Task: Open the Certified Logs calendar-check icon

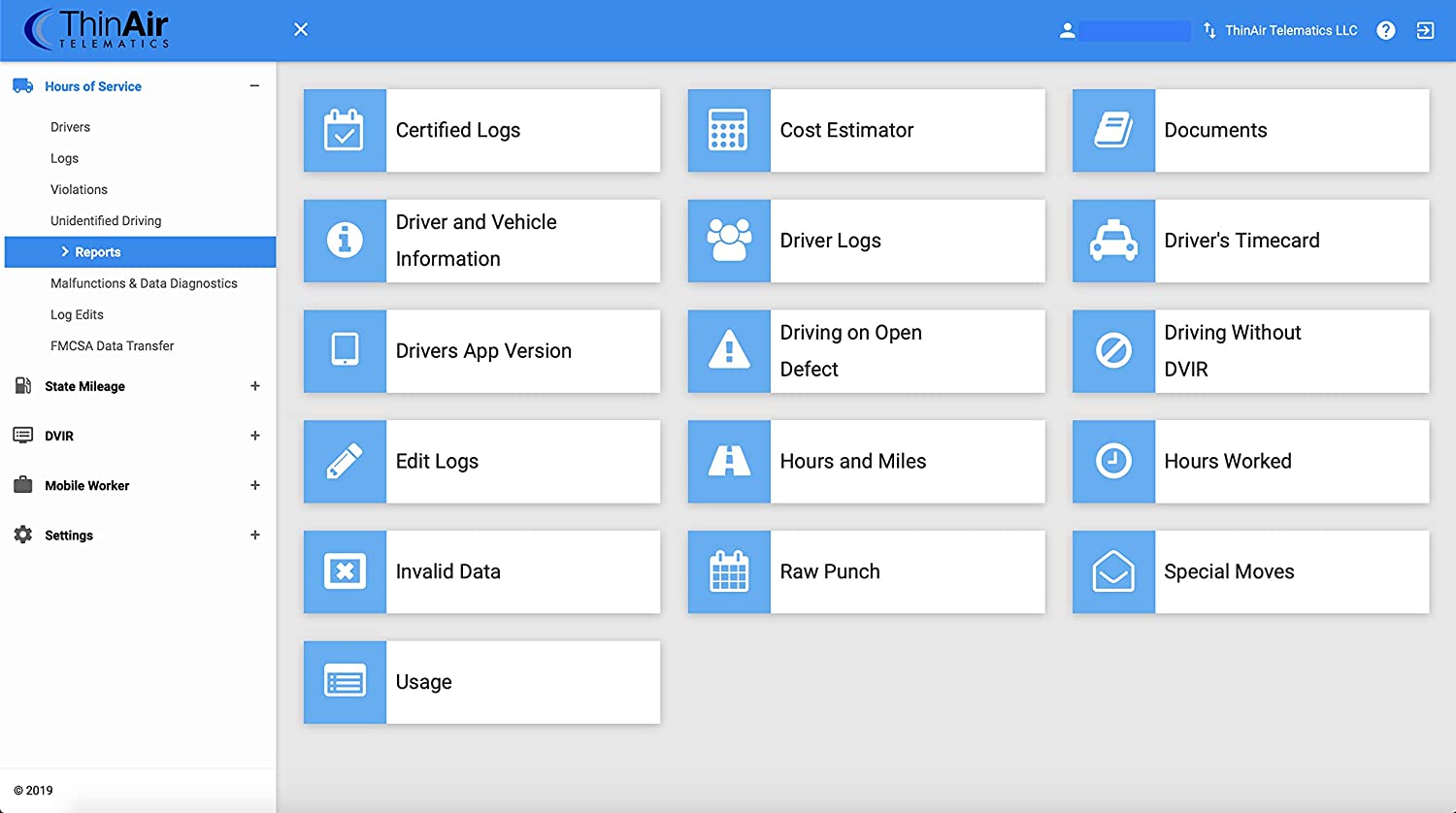Action: [345, 130]
